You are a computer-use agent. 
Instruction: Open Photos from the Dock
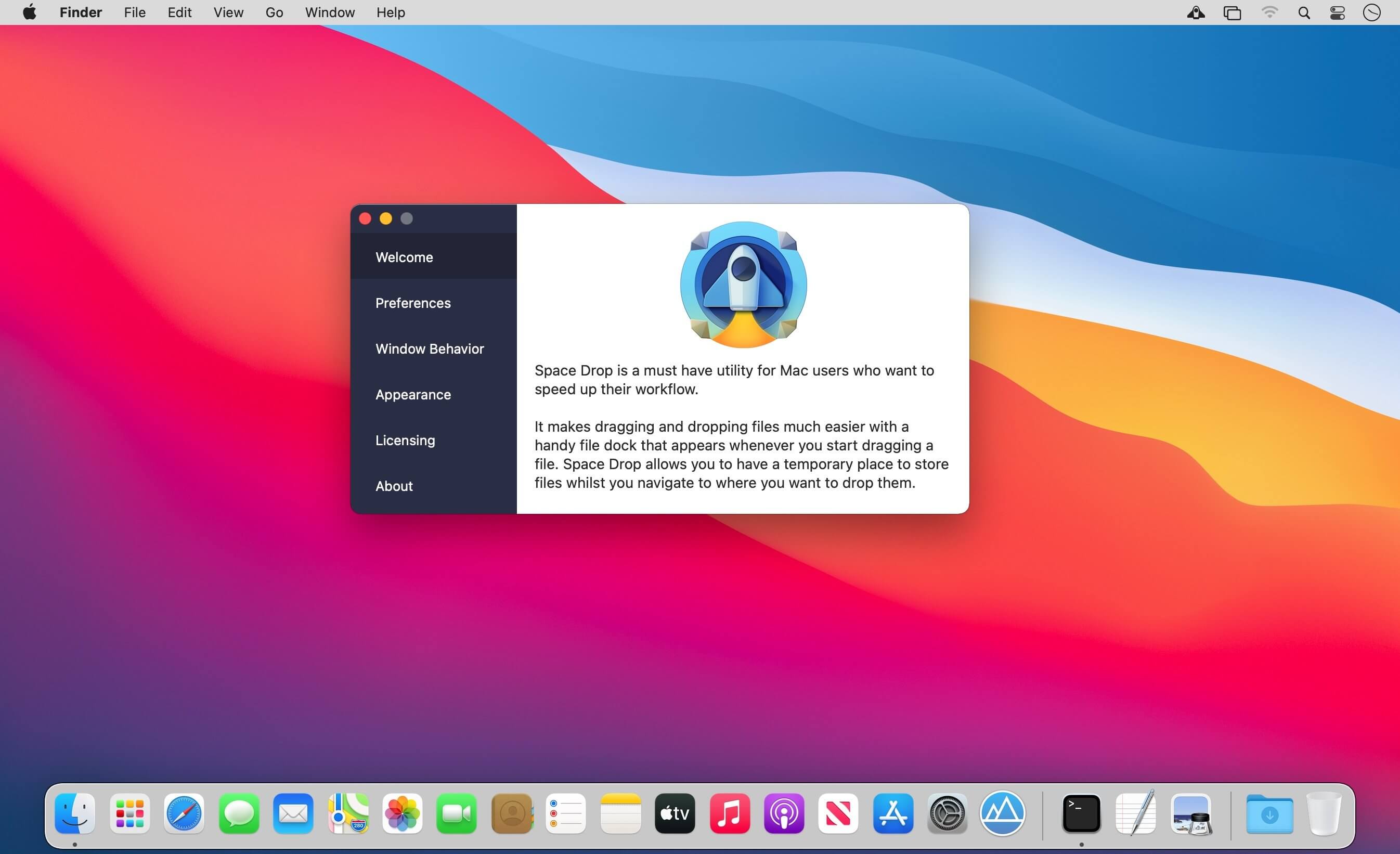[403, 813]
